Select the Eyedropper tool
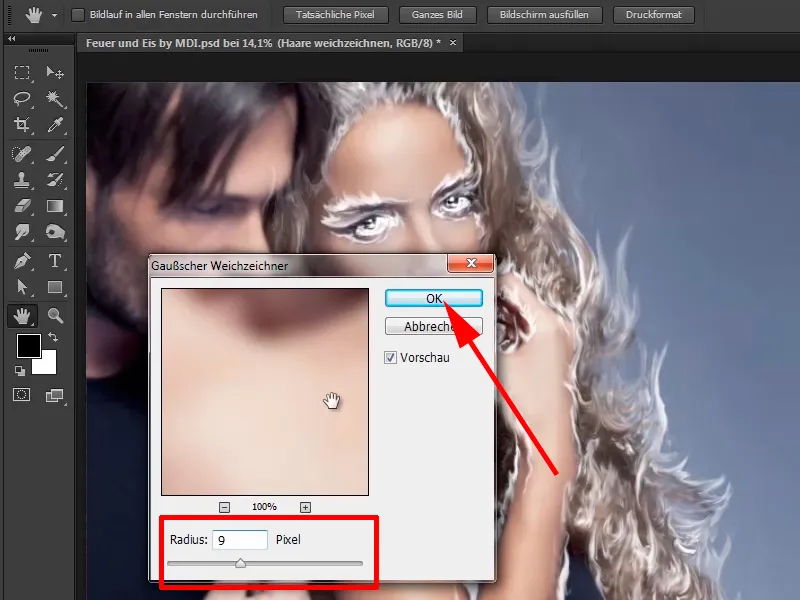This screenshot has width=800, height=600. 55,124
